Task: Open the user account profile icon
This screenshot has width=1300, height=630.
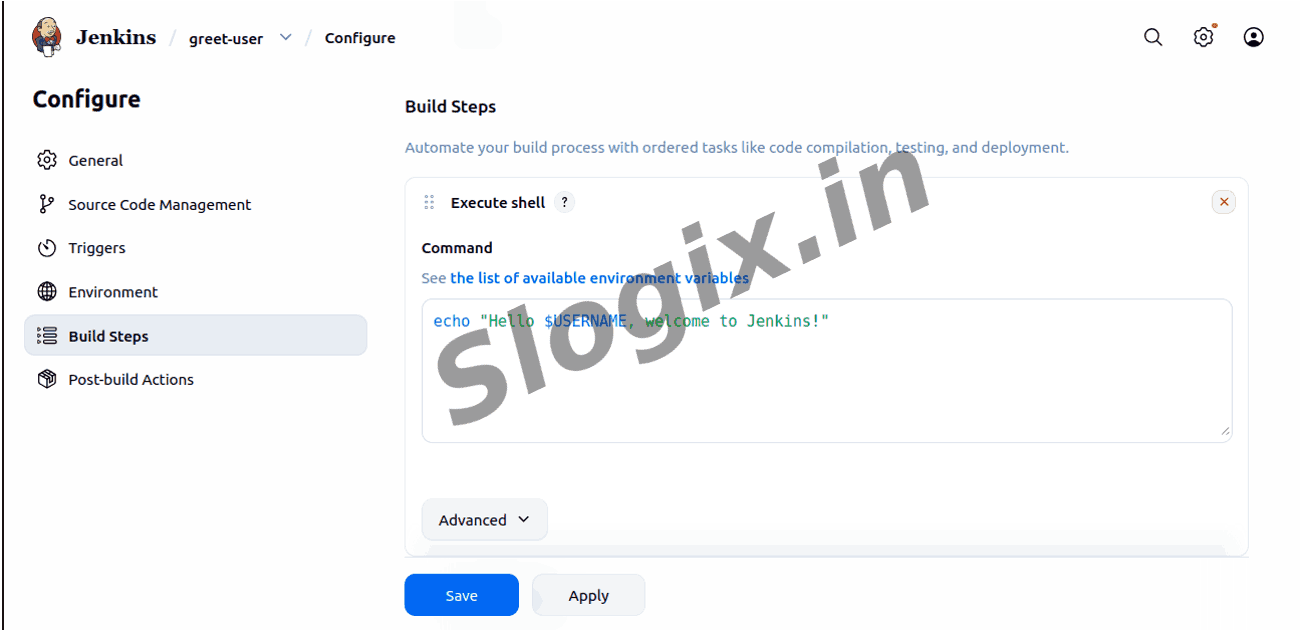Action: 1253,37
